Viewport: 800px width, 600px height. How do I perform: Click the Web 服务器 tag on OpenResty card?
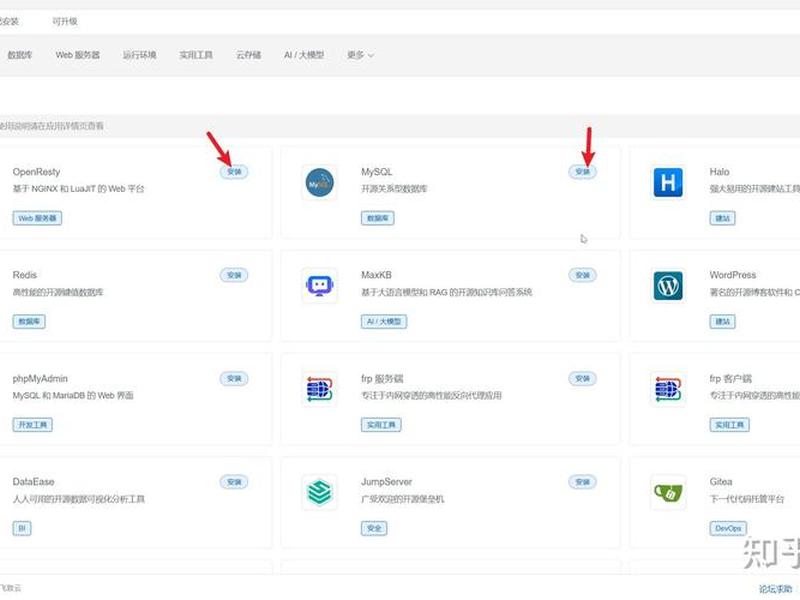(37, 218)
